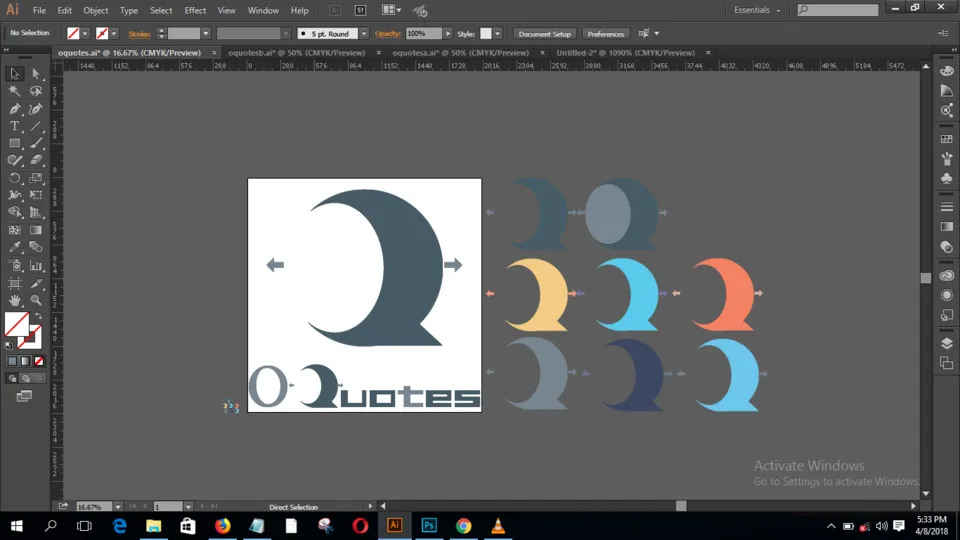The width and height of the screenshot is (960, 540).
Task: Set paint mode to Color
Action: pyautogui.click(x=12, y=361)
